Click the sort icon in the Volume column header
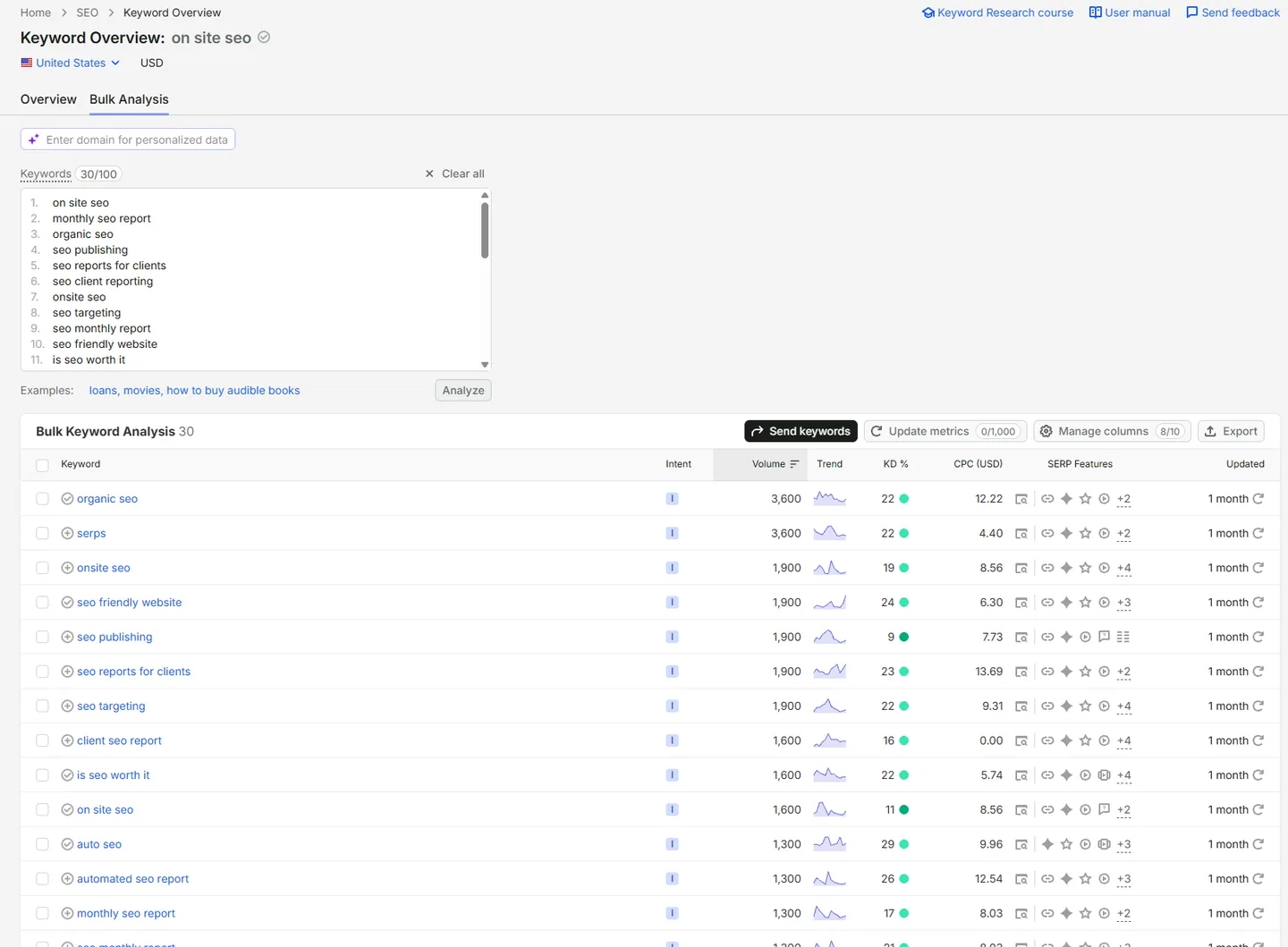1288x947 pixels. [x=794, y=464]
